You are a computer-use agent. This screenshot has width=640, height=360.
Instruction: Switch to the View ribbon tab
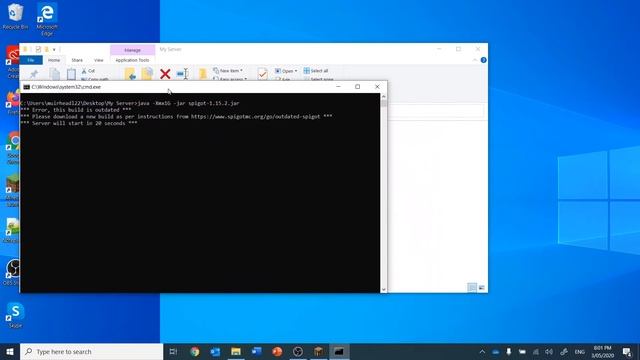click(x=99, y=60)
